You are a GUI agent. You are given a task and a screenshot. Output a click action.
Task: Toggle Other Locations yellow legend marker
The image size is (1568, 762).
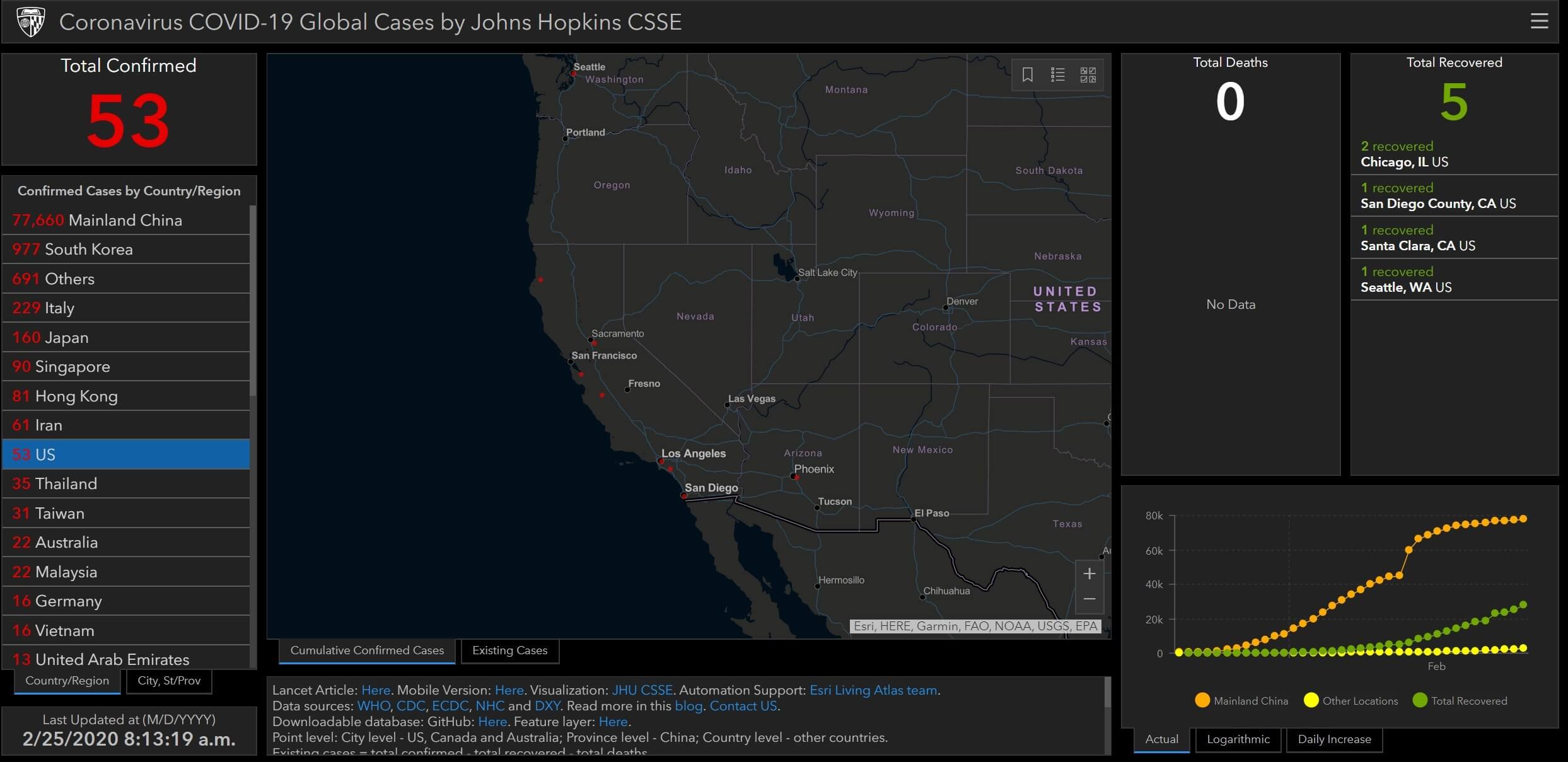tap(1311, 700)
